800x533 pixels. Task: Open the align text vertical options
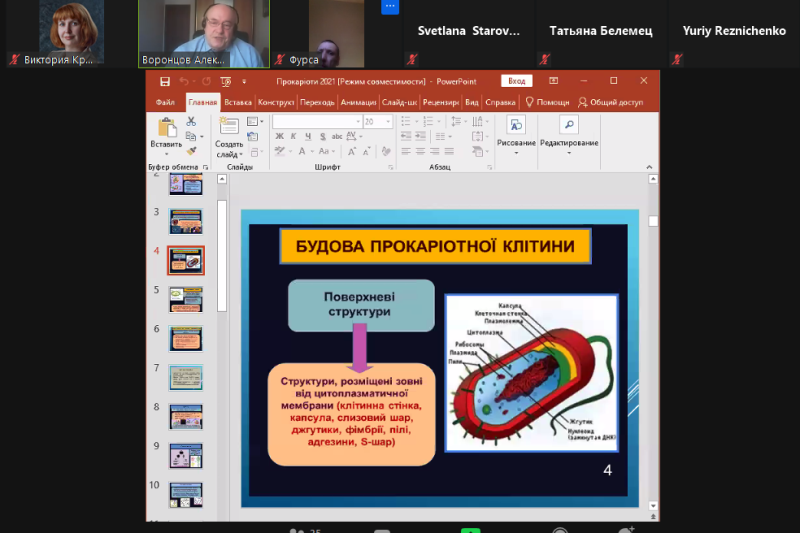coord(480,136)
